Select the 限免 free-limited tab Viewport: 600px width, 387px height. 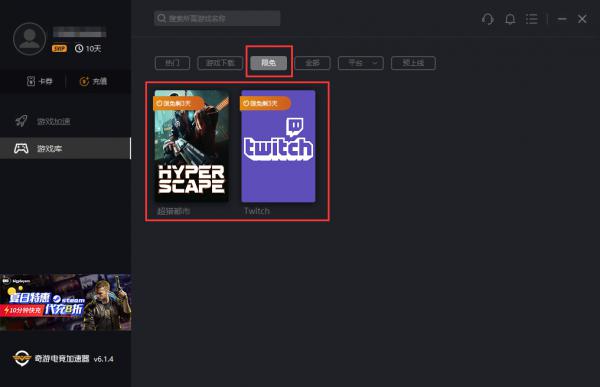269,63
